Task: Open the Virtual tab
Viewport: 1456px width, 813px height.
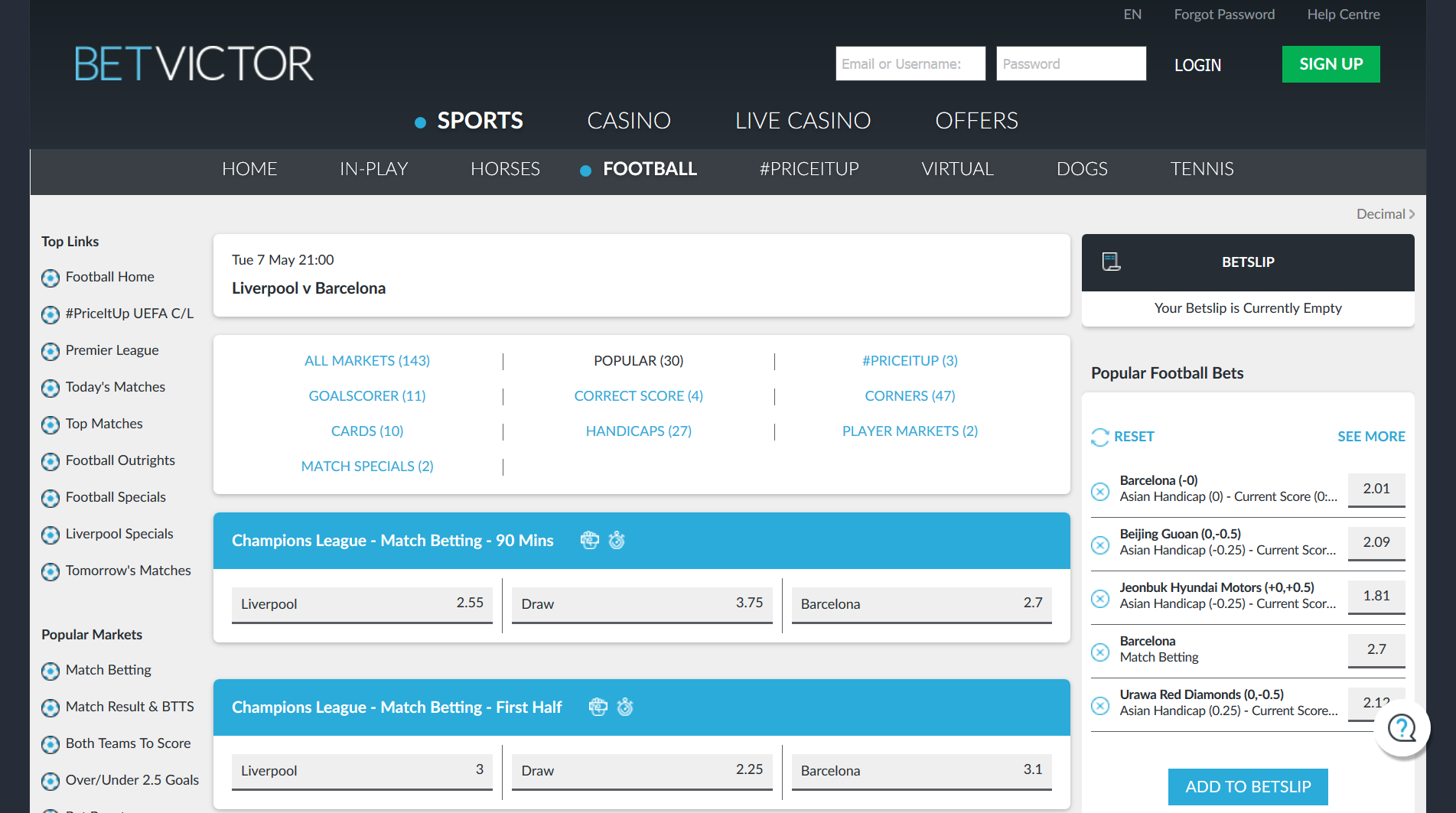Action: coord(957,169)
